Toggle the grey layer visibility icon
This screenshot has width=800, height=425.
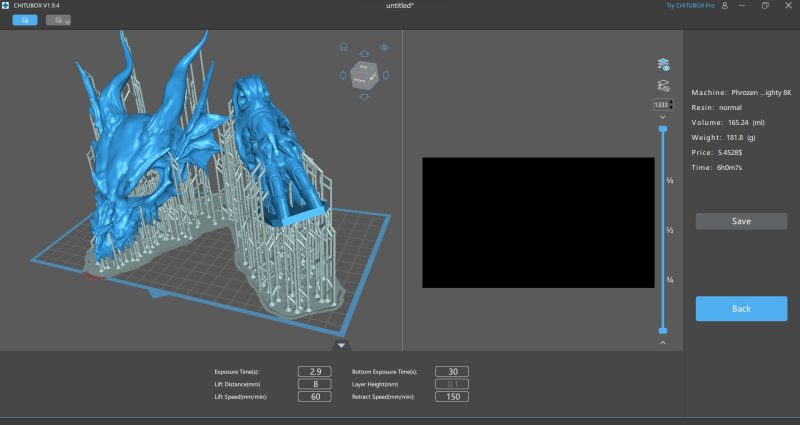click(x=662, y=87)
